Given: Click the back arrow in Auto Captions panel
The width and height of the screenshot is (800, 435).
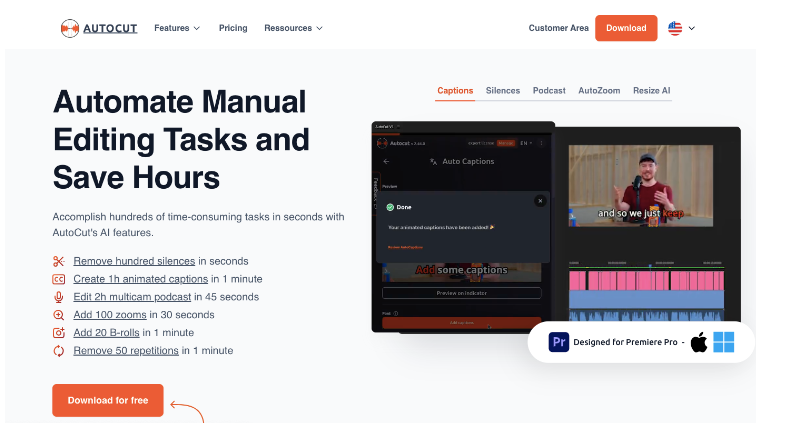Looking at the screenshot, I should [386, 161].
